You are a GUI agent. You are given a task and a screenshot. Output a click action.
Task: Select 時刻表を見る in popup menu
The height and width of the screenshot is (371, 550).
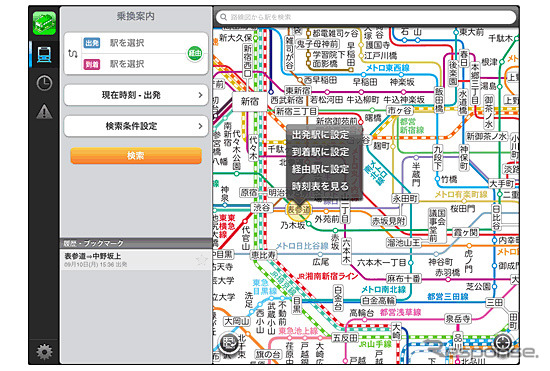(321, 186)
